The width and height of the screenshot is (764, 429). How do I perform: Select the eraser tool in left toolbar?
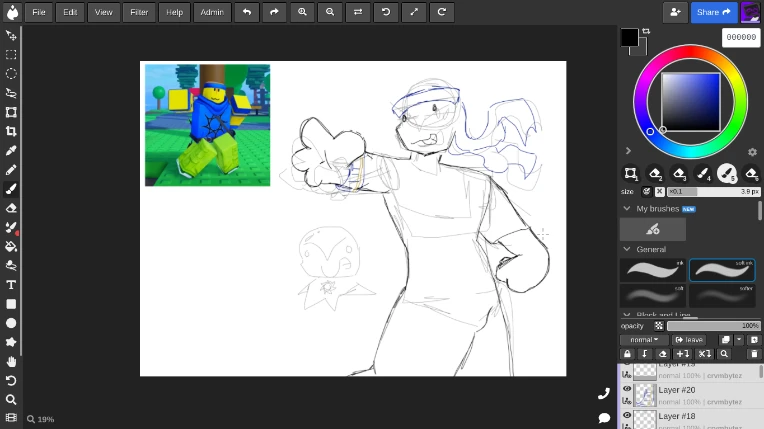pos(11,208)
